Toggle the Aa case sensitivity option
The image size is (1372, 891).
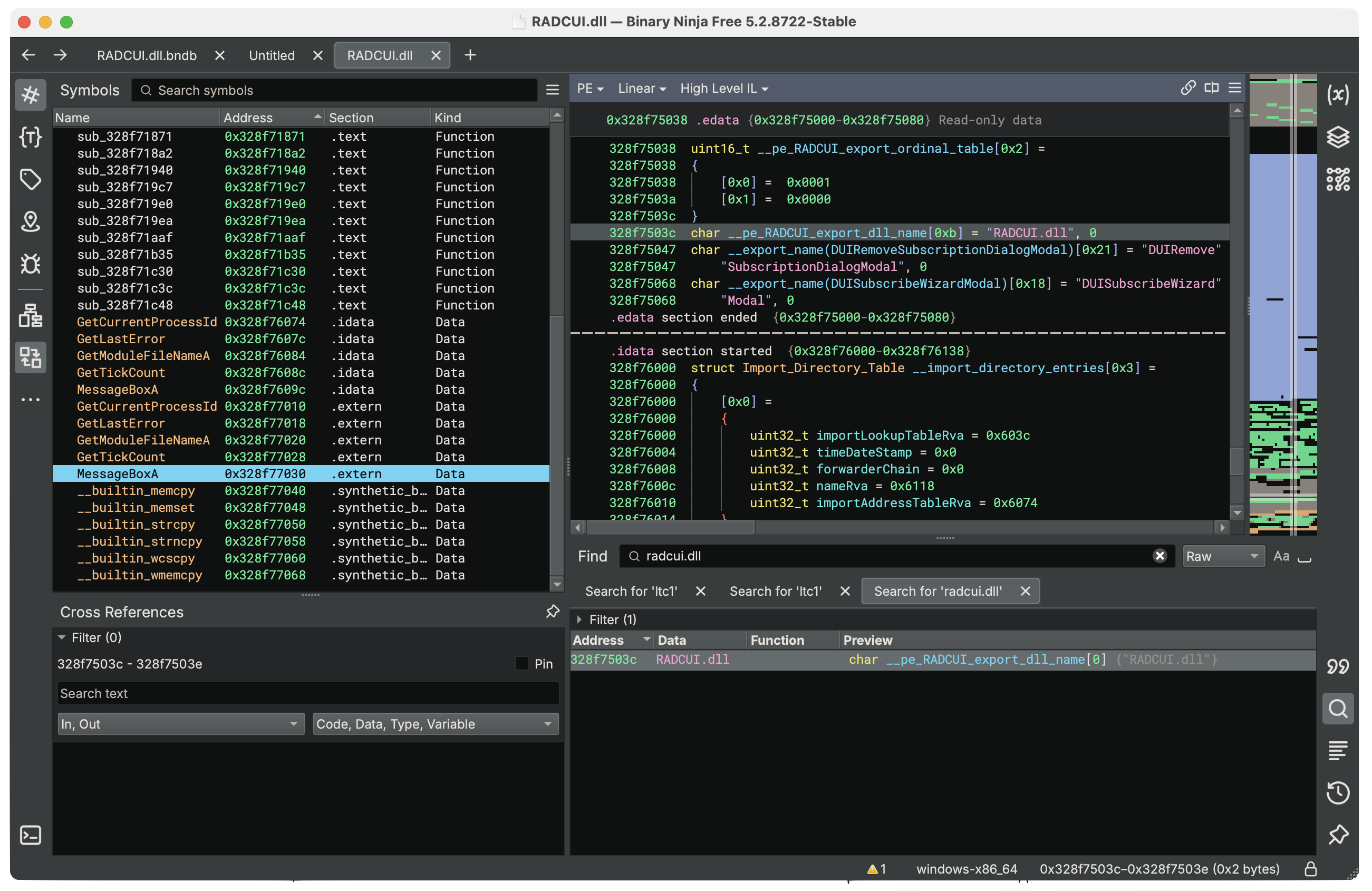coord(1281,556)
